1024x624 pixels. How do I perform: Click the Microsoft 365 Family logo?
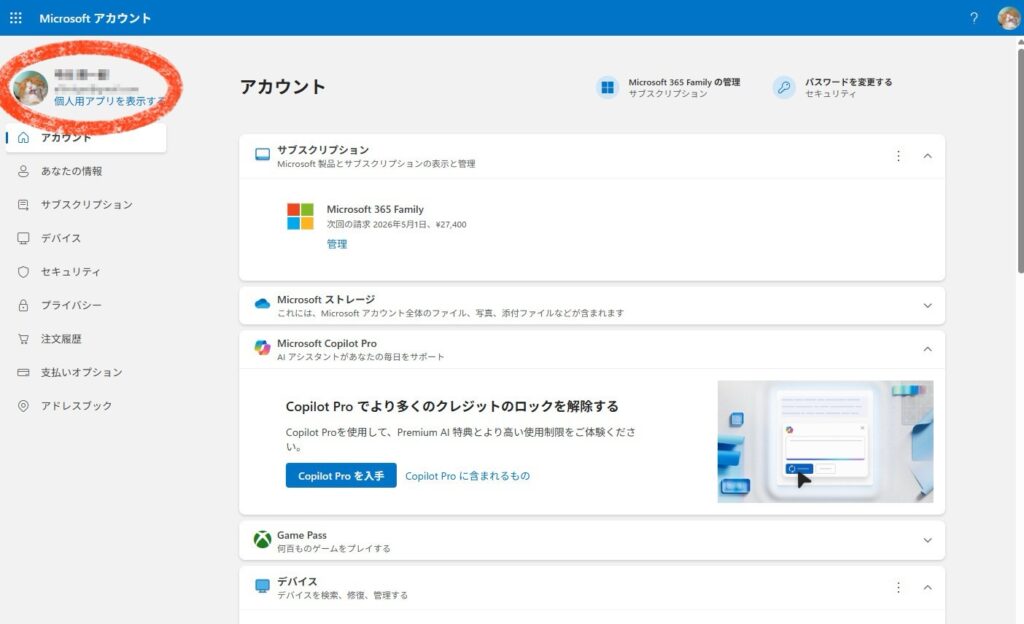coord(300,216)
